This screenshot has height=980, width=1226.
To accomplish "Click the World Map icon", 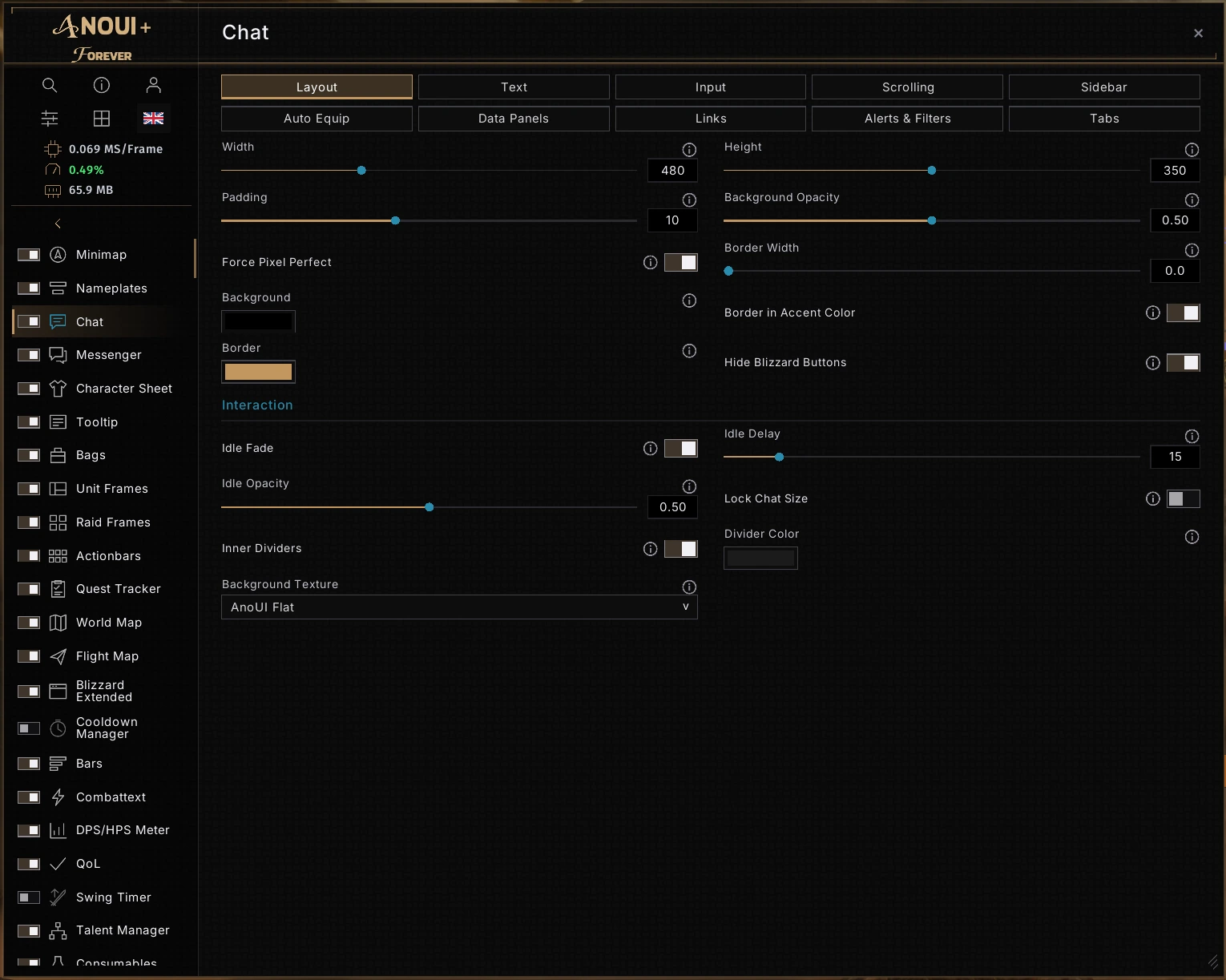I will coord(58,623).
